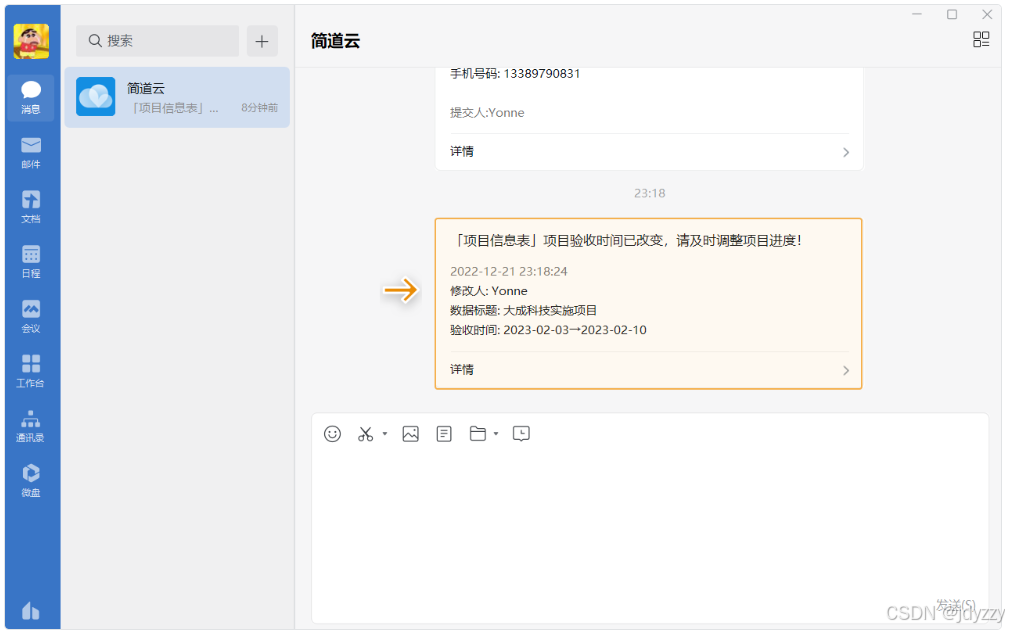Viewport: 1009px width, 631px height.
Task: Click the 修改人: Yonne line
Action: [488, 291]
